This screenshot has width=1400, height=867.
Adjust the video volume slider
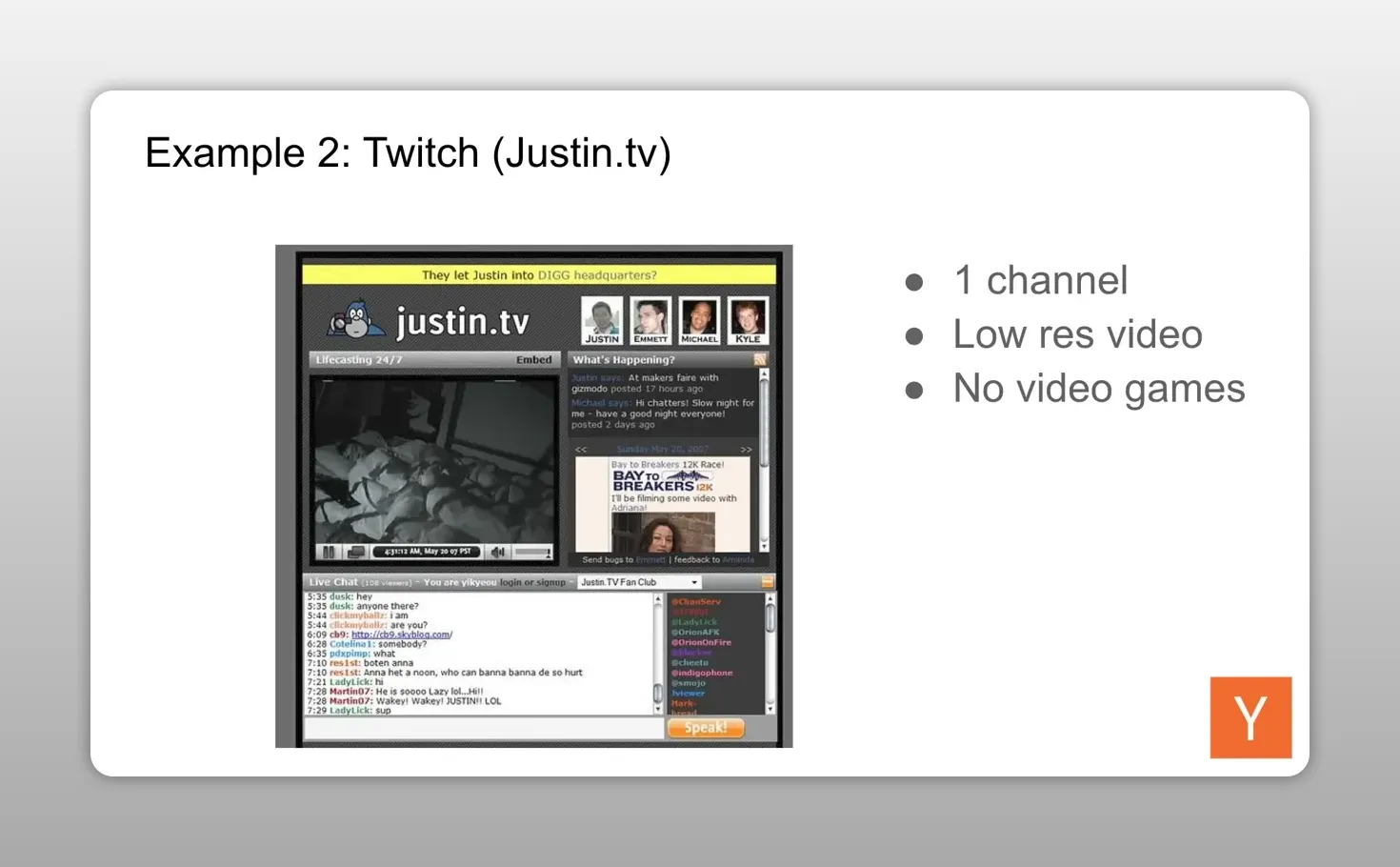point(533,552)
